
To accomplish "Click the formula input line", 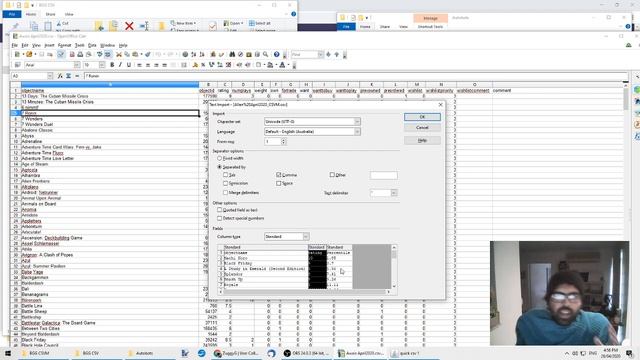I will click(355, 76).
